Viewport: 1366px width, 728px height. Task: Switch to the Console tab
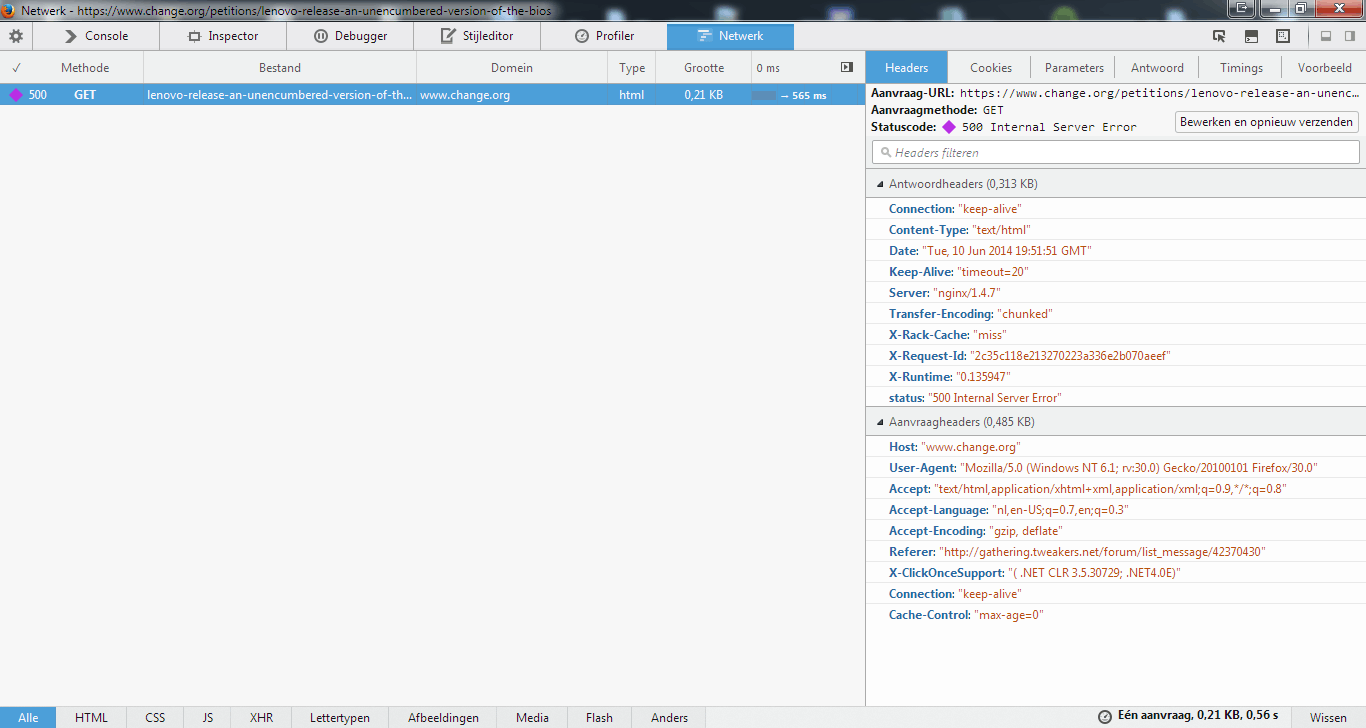click(x=97, y=36)
